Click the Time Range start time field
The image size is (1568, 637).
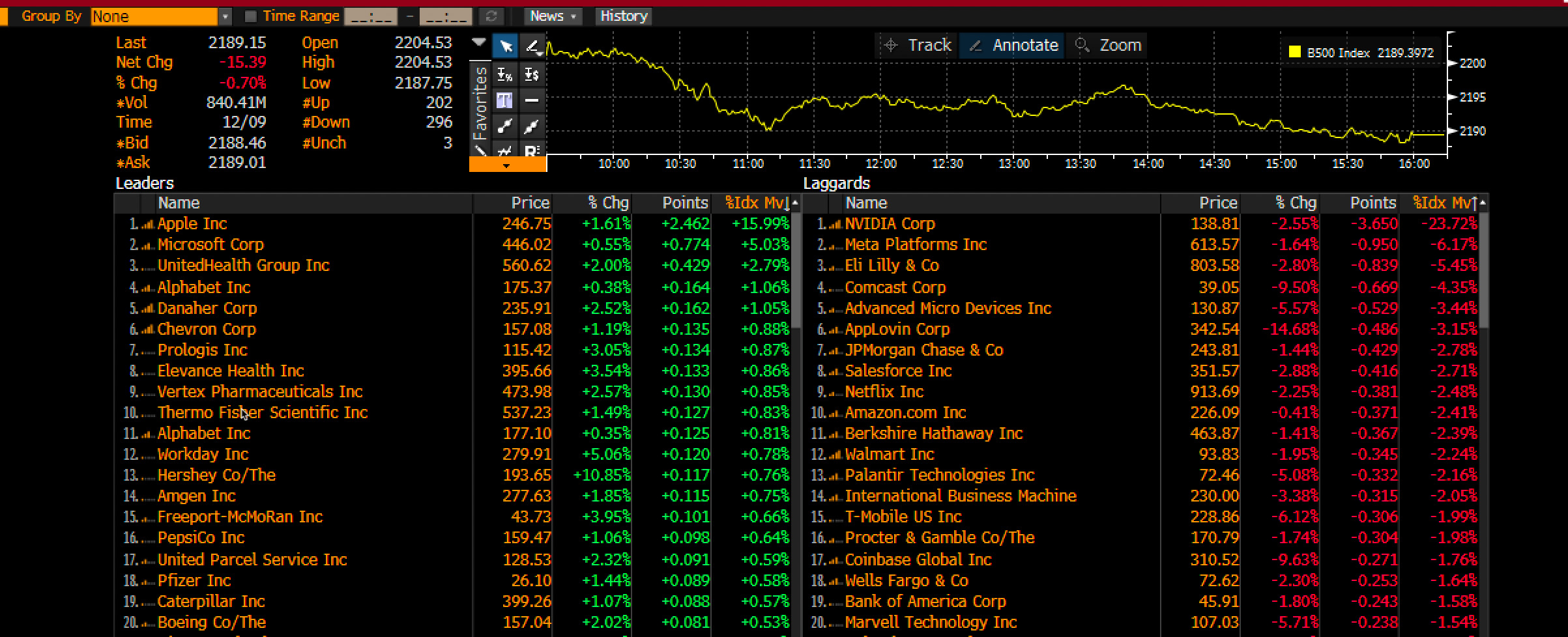point(370,16)
